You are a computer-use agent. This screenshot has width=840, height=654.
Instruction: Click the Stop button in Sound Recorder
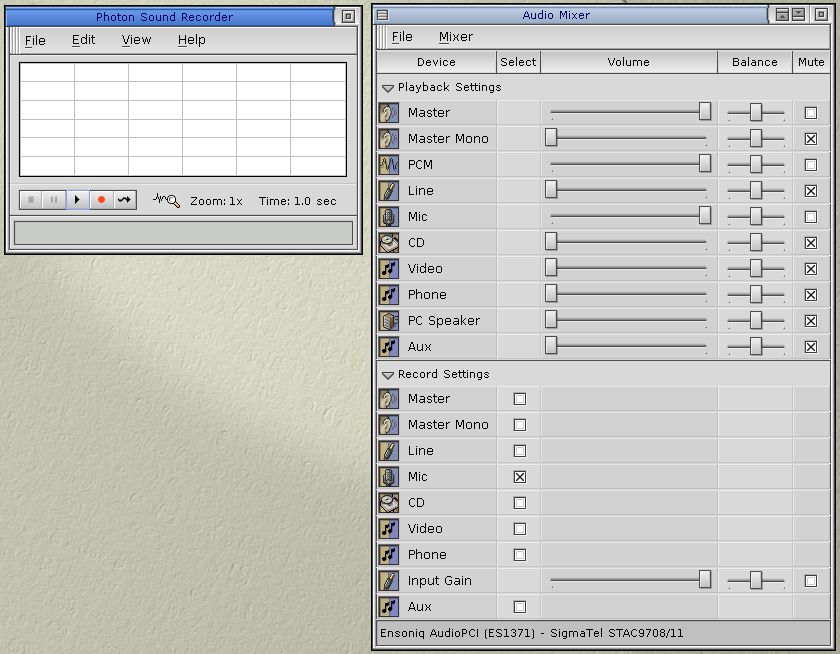click(x=31, y=200)
